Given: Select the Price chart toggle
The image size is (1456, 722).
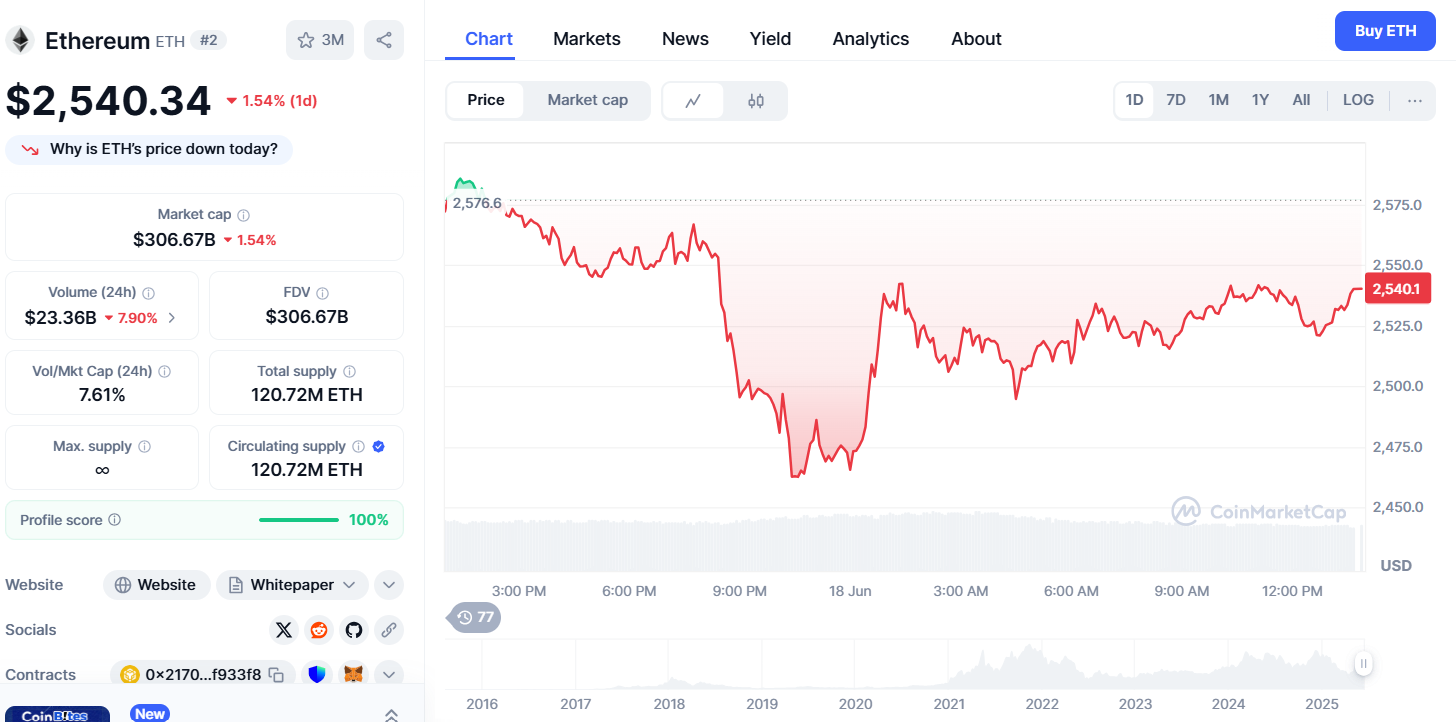Looking at the screenshot, I should click(486, 100).
